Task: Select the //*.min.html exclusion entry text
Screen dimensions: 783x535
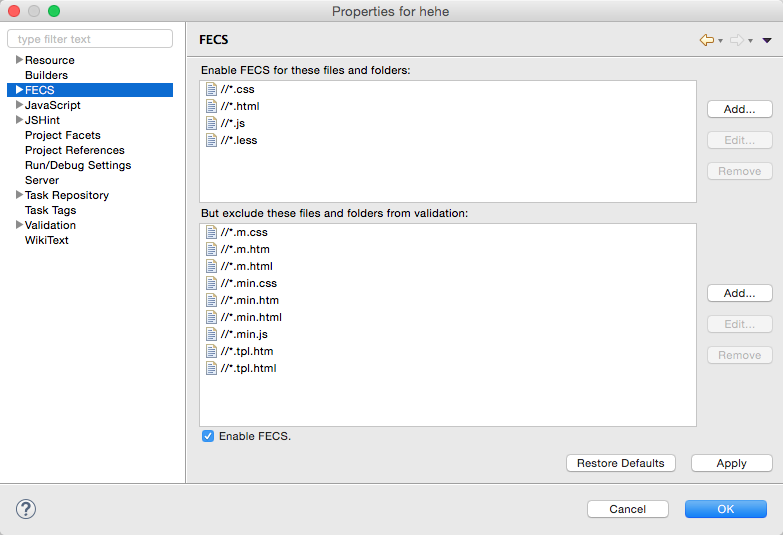Action: pyautogui.click(x=251, y=317)
